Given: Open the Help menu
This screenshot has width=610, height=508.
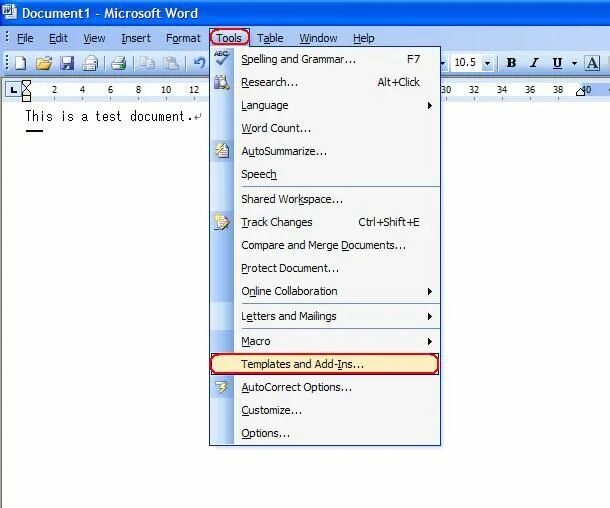Looking at the screenshot, I should pos(364,38).
